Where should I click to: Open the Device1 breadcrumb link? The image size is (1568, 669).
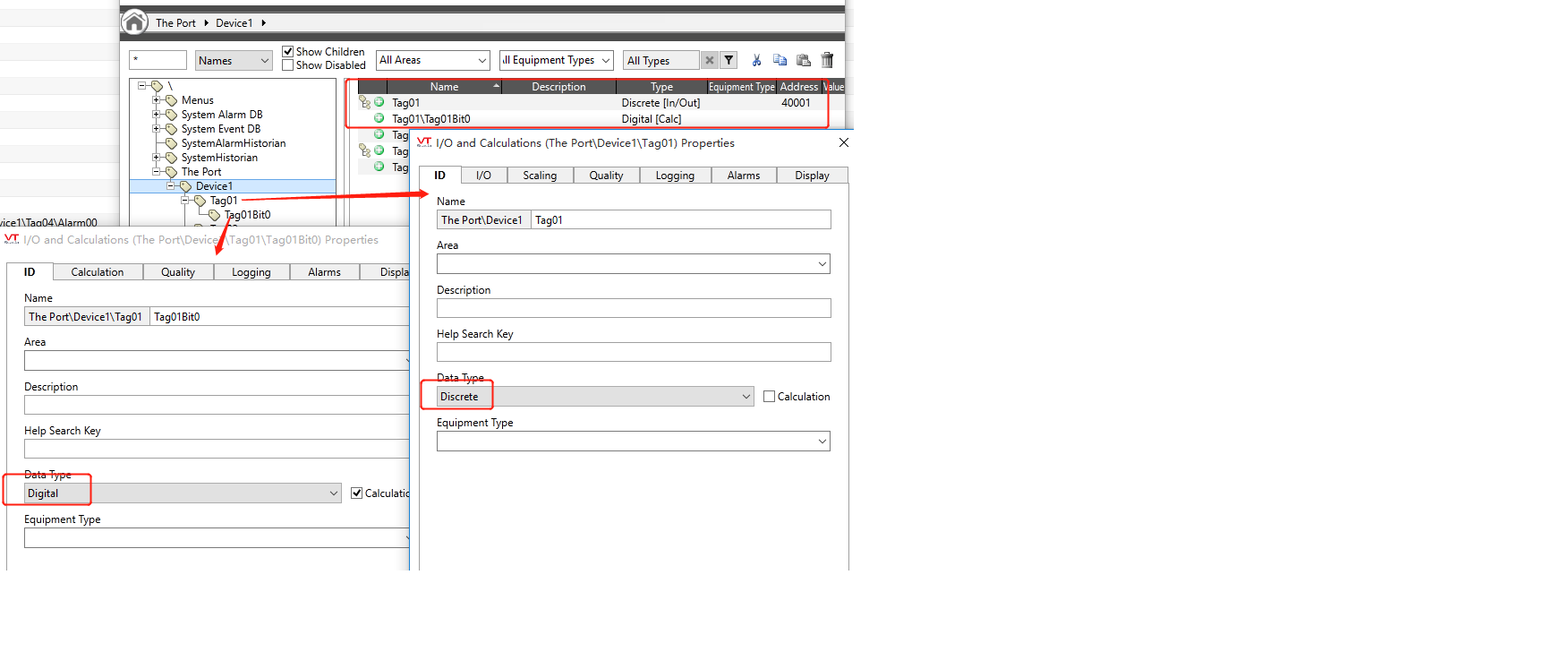[234, 23]
